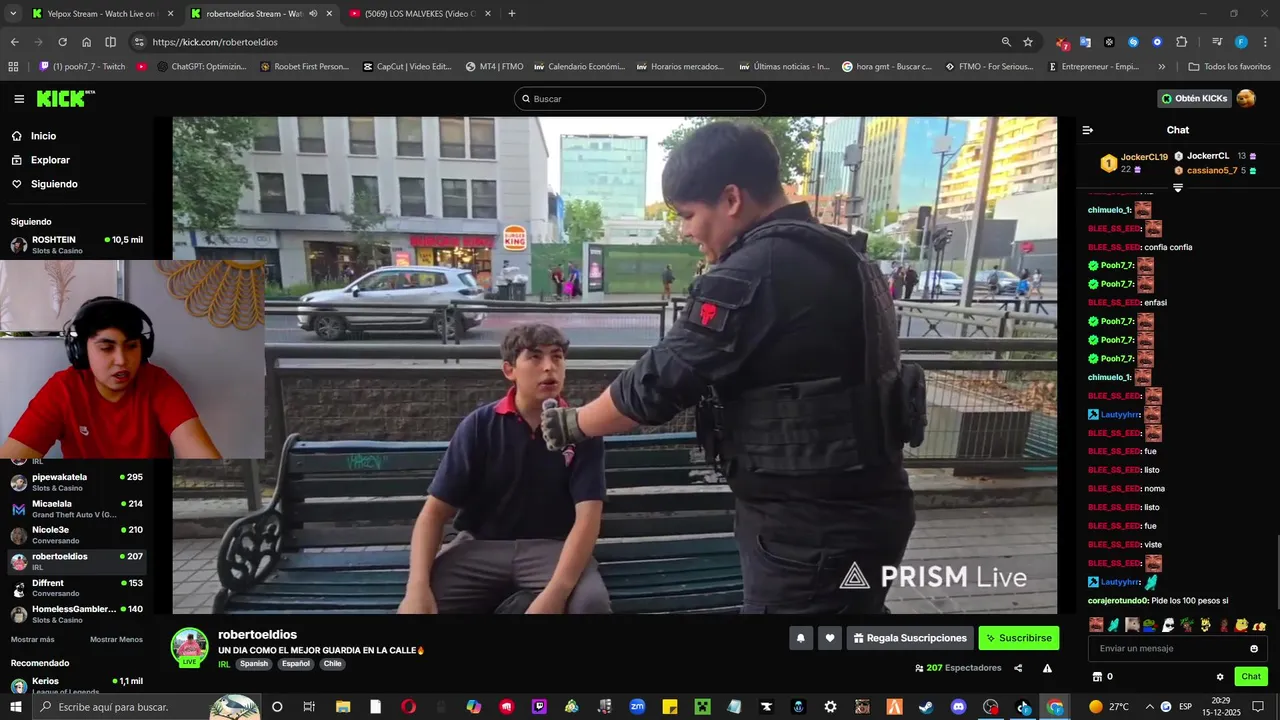The width and height of the screenshot is (1280, 720).
Task: Open the Kick hamburger menu
Action: tap(19, 99)
